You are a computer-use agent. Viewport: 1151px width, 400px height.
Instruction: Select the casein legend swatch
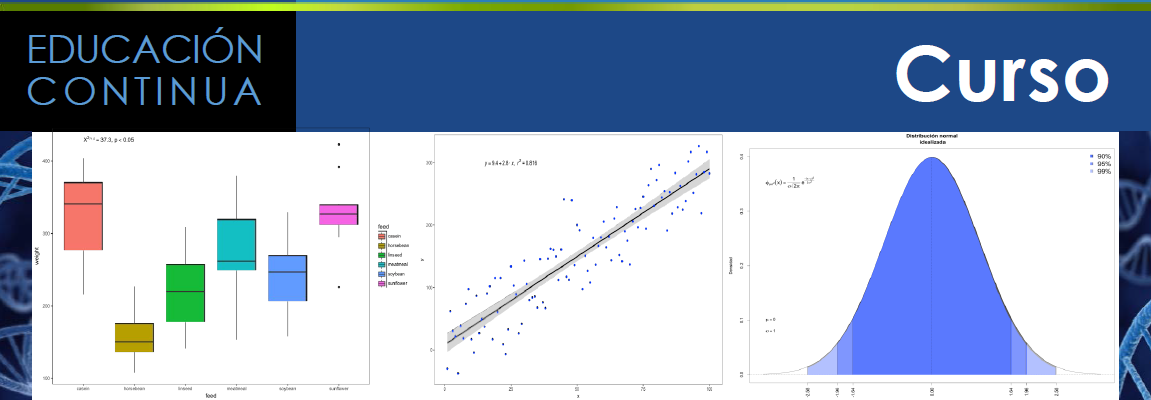coord(381,236)
